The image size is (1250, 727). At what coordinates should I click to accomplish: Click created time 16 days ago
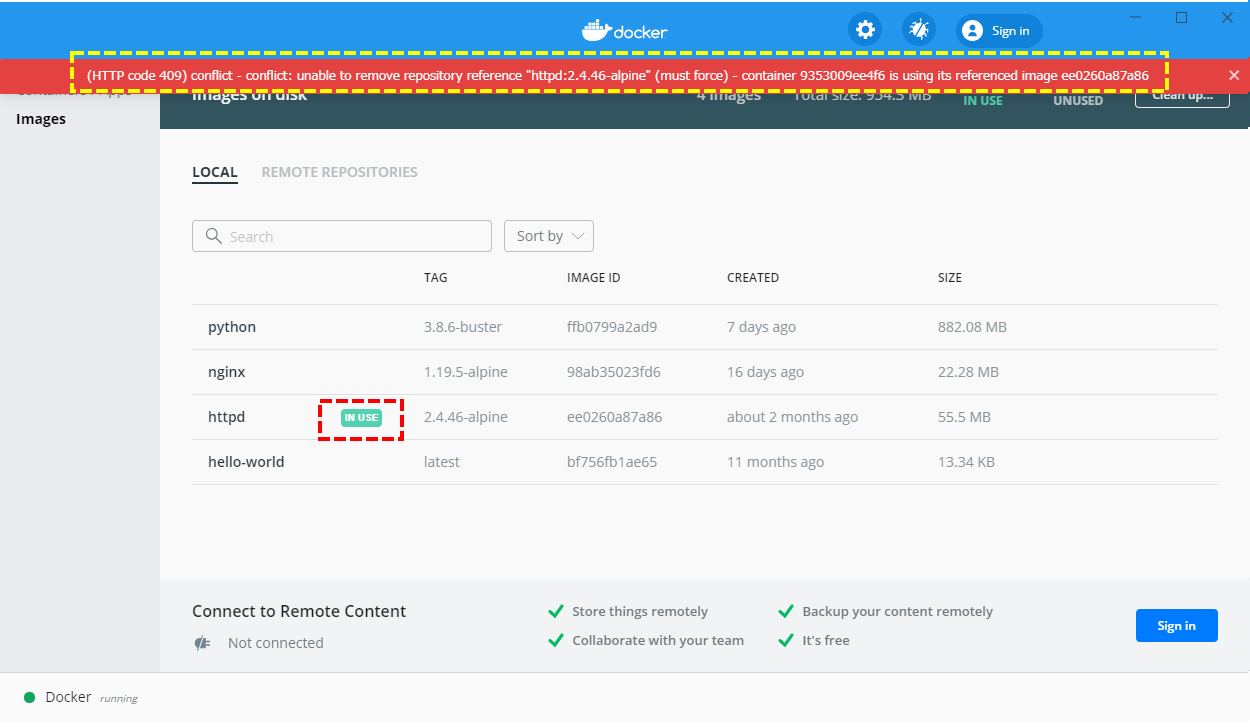coord(765,372)
